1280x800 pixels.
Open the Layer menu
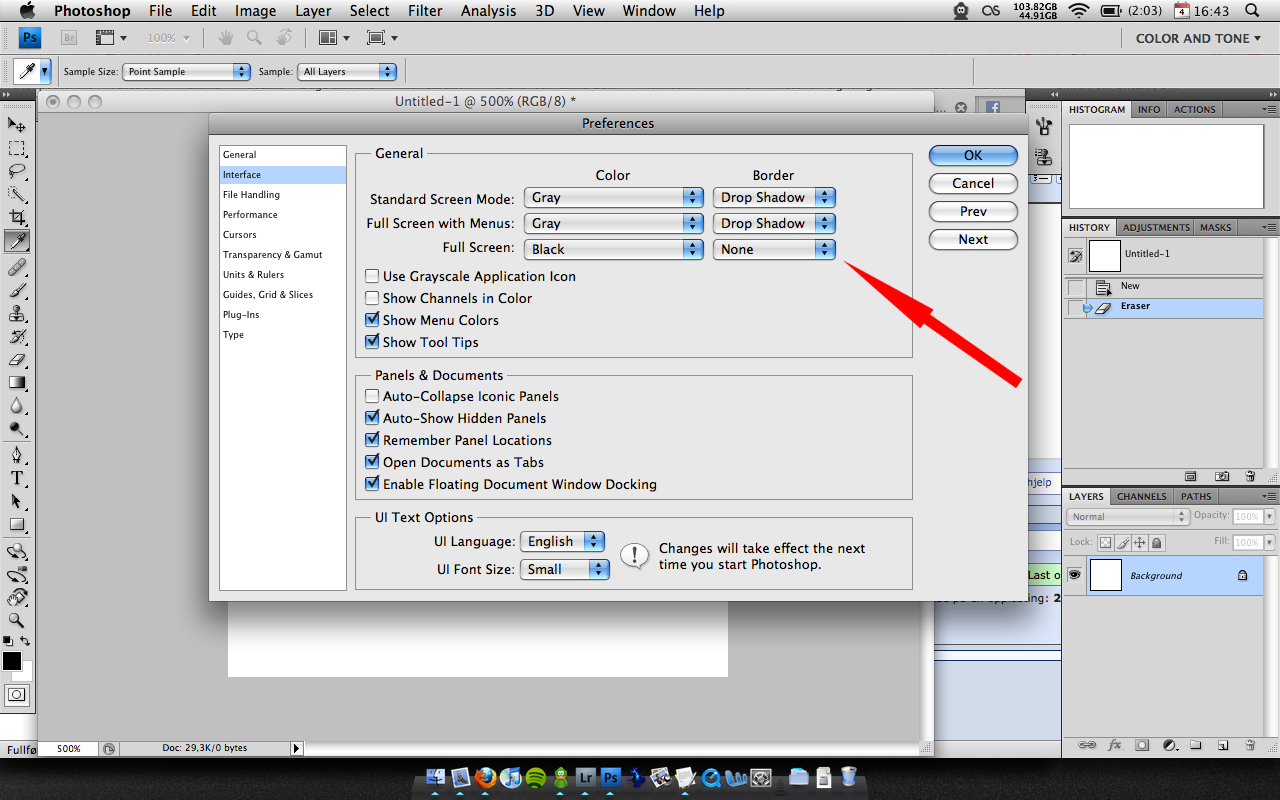click(x=313, y=11)
